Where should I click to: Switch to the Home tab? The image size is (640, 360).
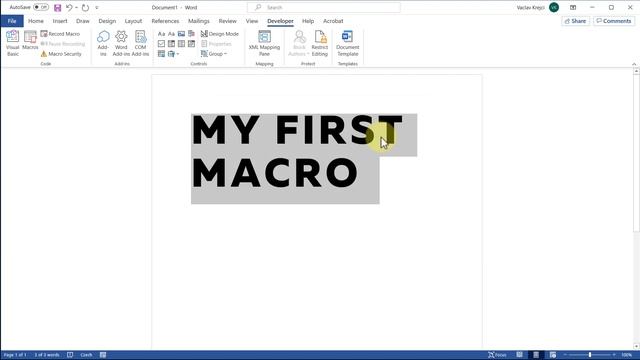36,21
